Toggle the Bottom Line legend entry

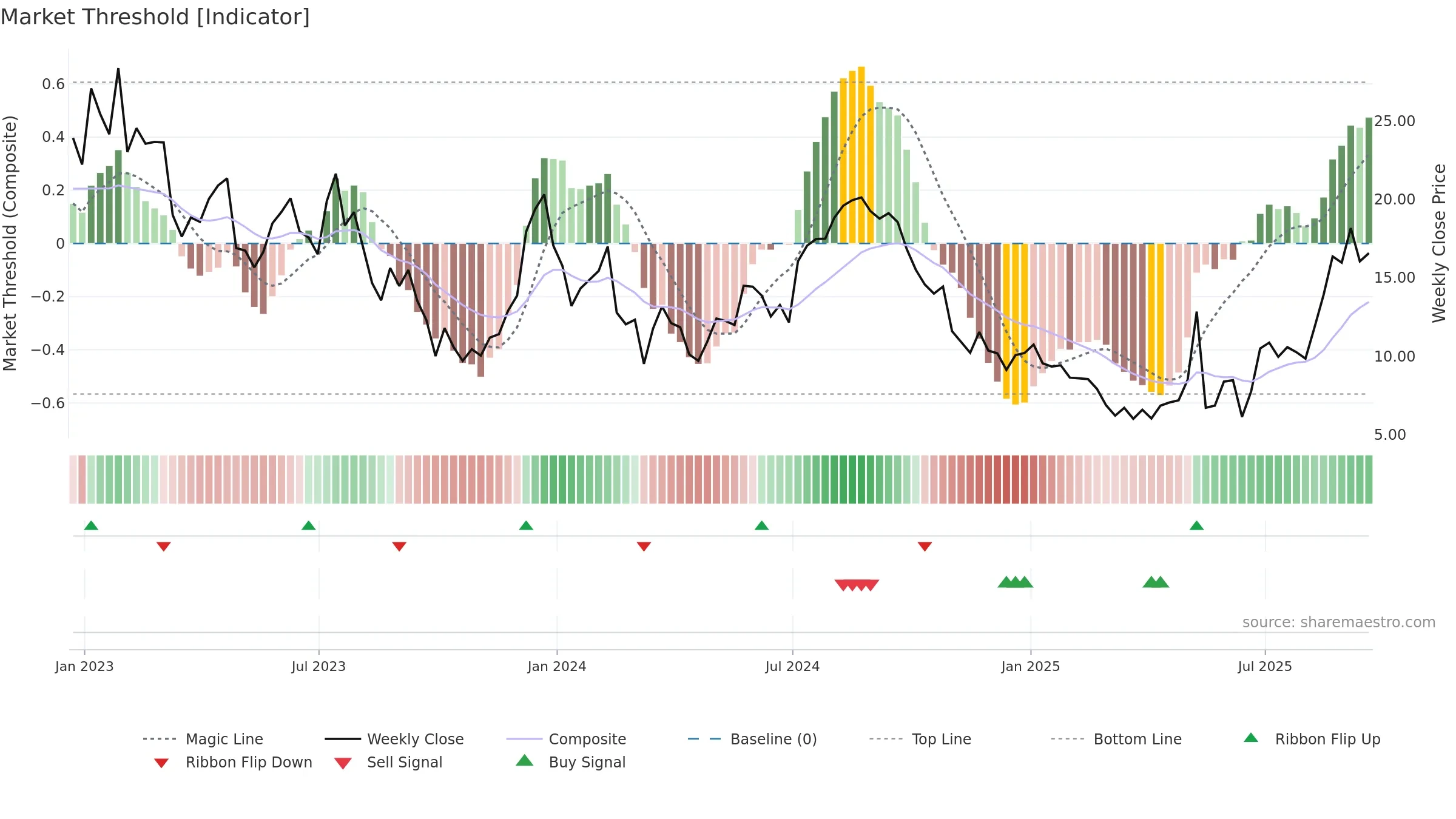coord(1116,739)
